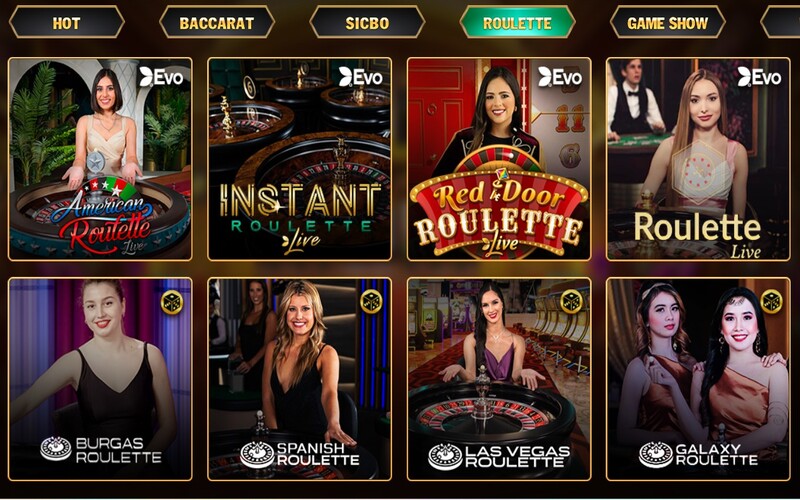Open the BACCARAT category tab
Screen dimensions: 800x500
[x=217, y=23]
